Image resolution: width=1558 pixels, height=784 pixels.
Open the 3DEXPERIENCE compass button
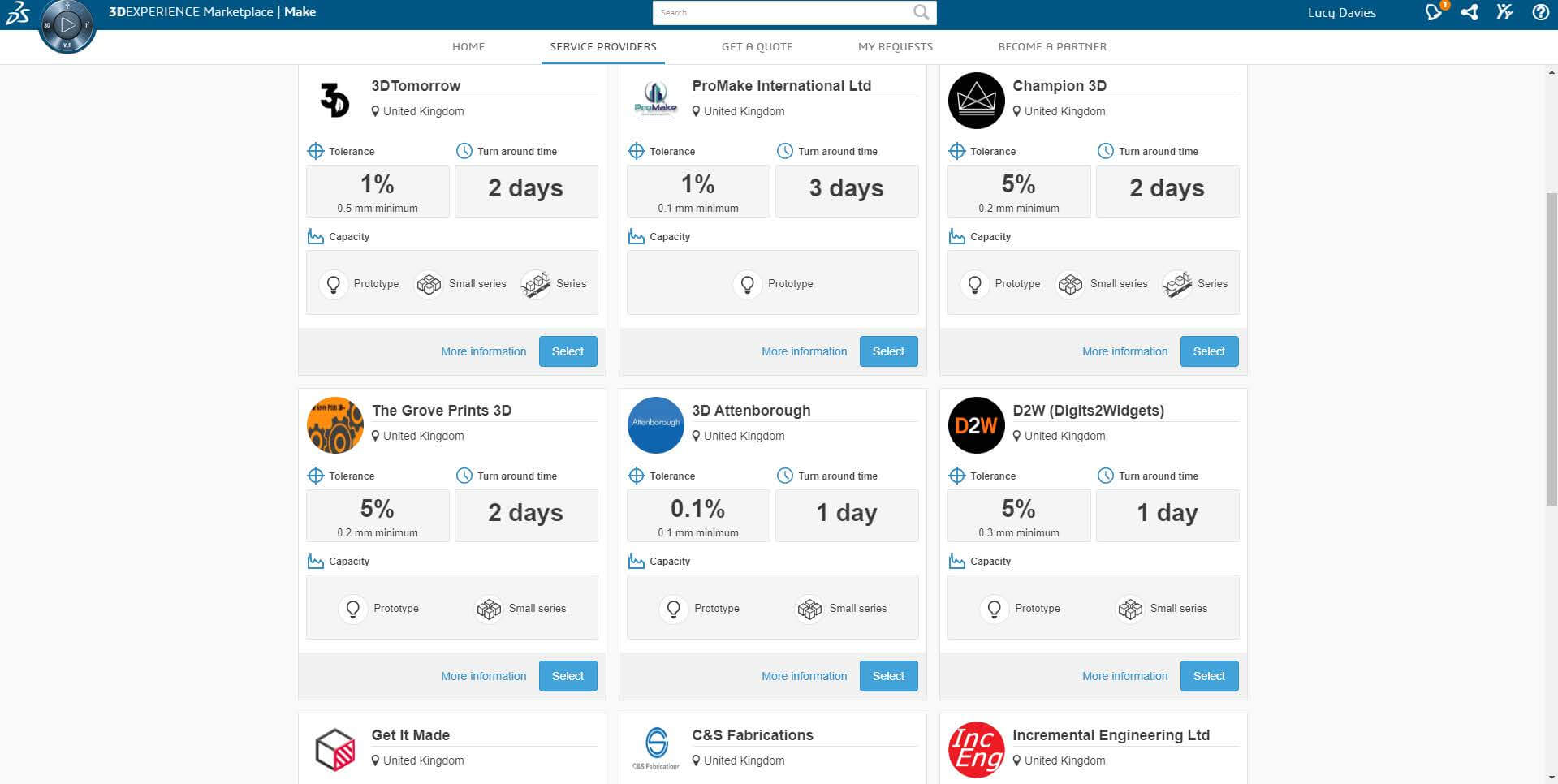pyautogui.click(x=67, y=25)
